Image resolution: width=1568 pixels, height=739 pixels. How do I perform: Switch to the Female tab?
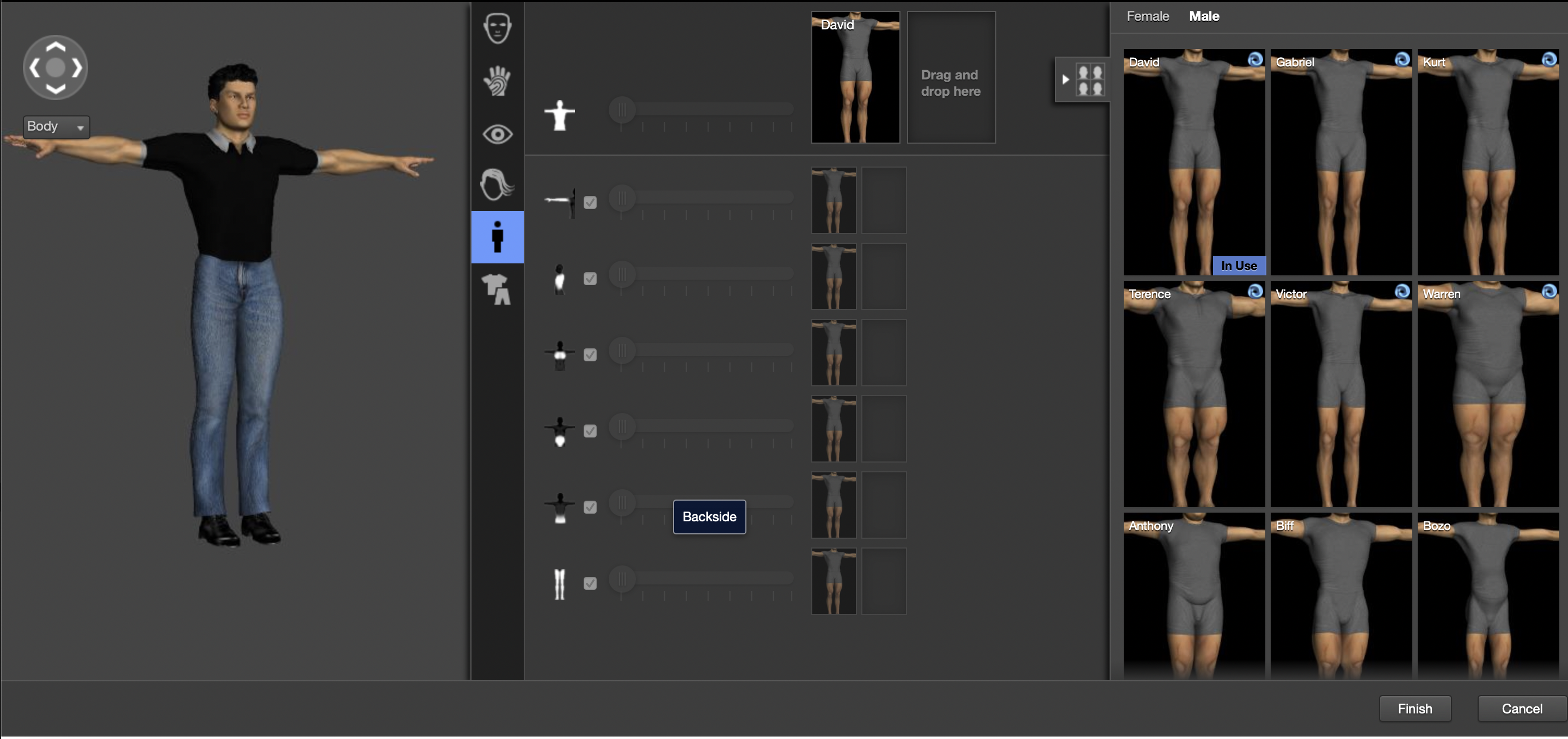tap(1147, 16)
